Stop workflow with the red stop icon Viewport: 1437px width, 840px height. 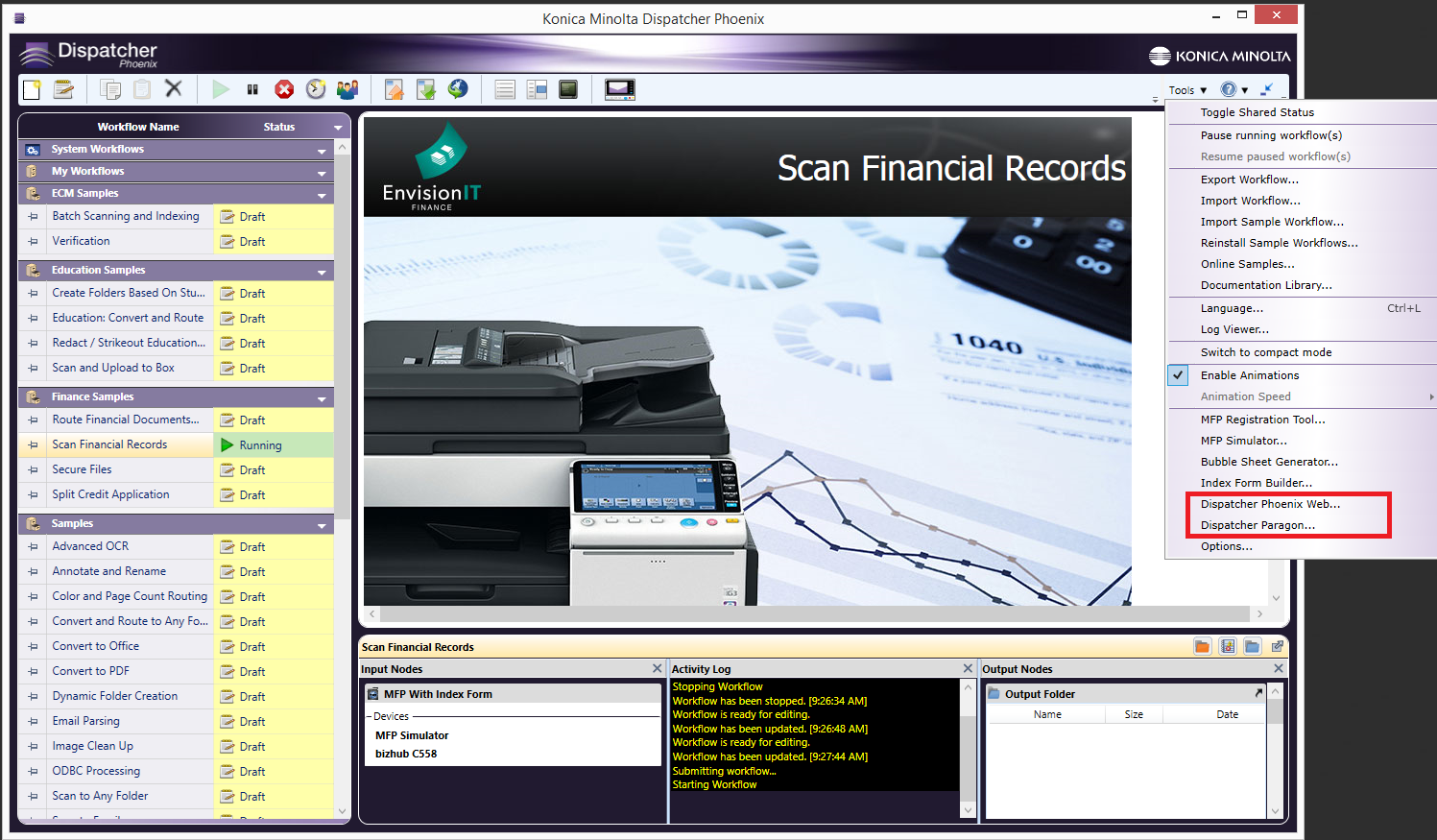point(284,89)
